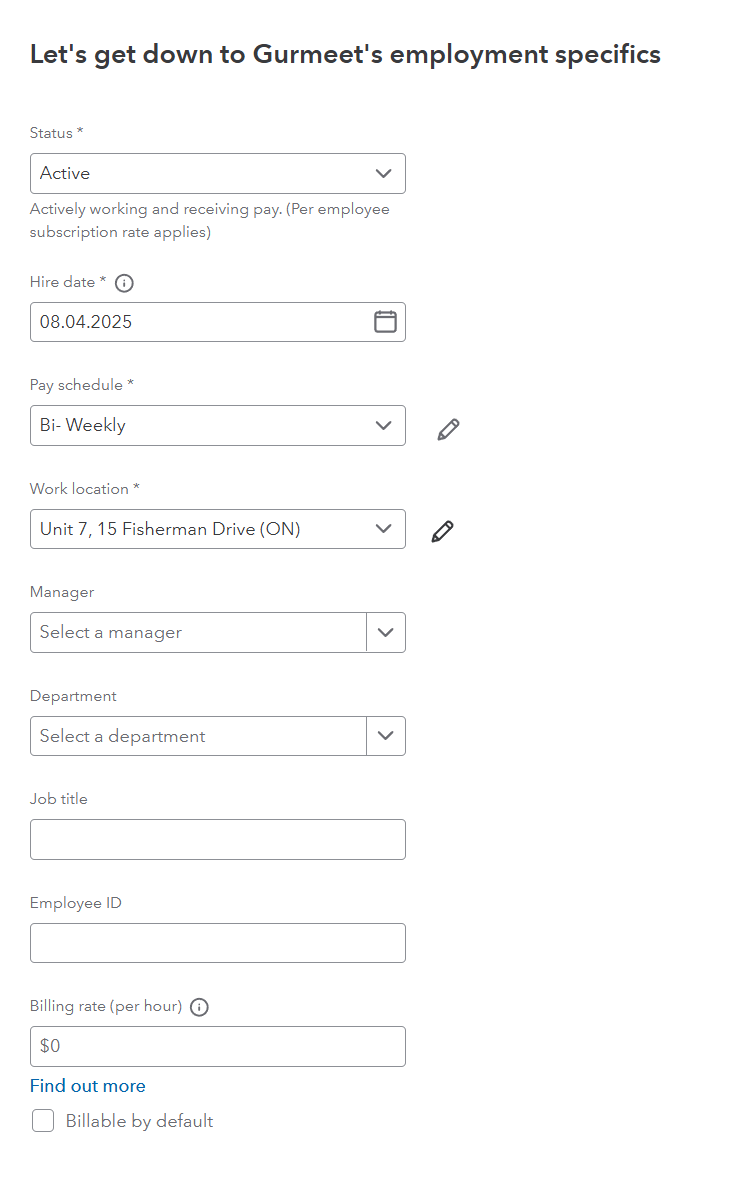Expand the department list chevron

pyautogui.click(x=386, y=737)
